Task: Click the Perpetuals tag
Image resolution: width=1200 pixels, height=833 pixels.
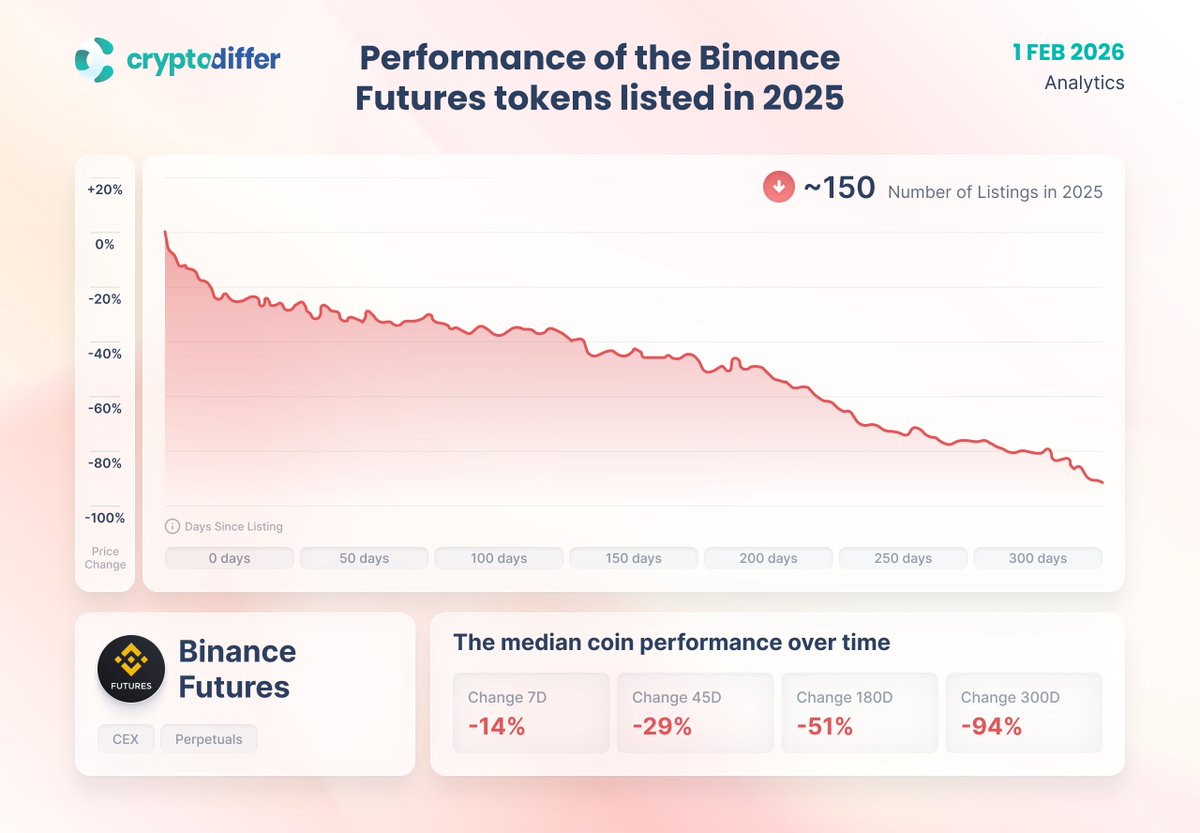Action: 208,739
